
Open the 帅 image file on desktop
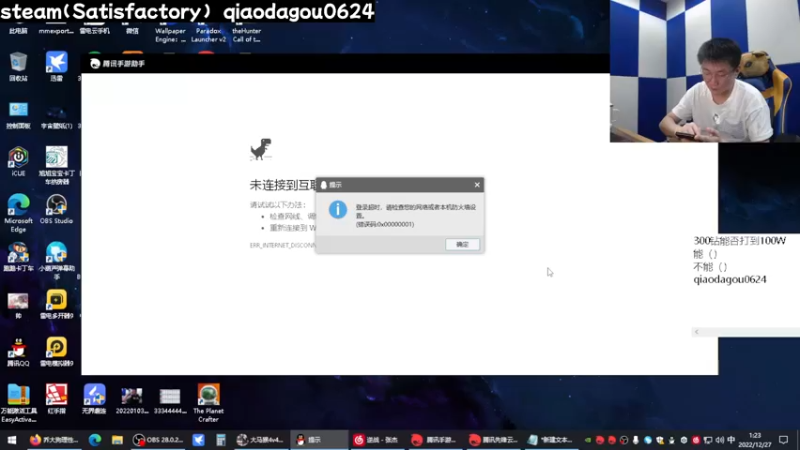tap(18, 305)
